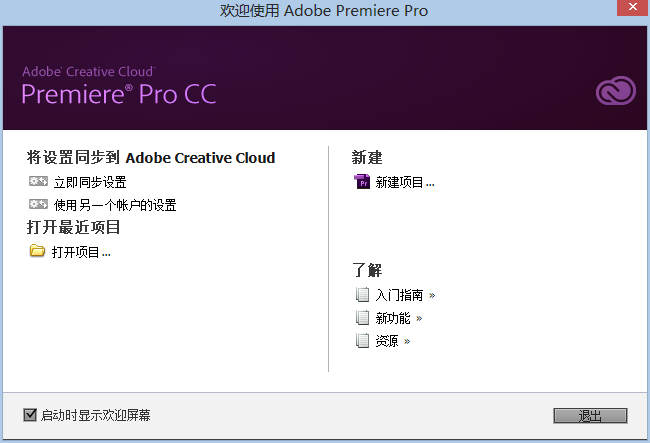Click the blue arrow after 资源
The width and height of the screenshot is (650, 443).
407,342
